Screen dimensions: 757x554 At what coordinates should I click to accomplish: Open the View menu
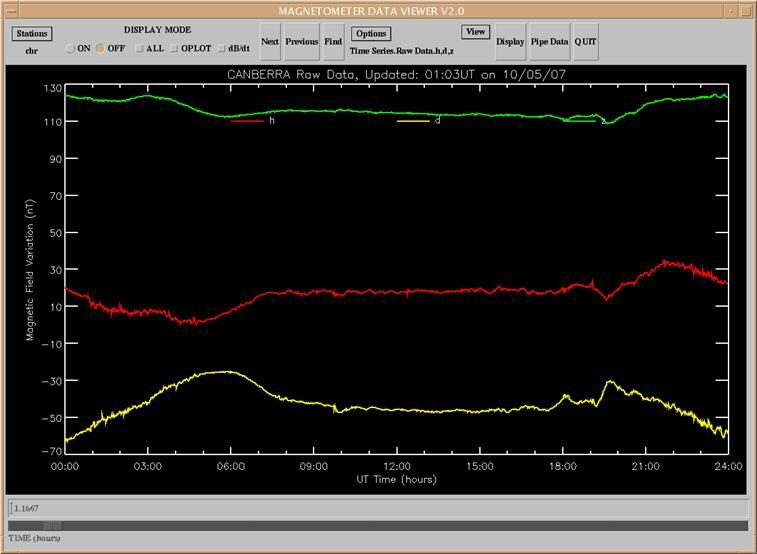[x=476, y=32]
